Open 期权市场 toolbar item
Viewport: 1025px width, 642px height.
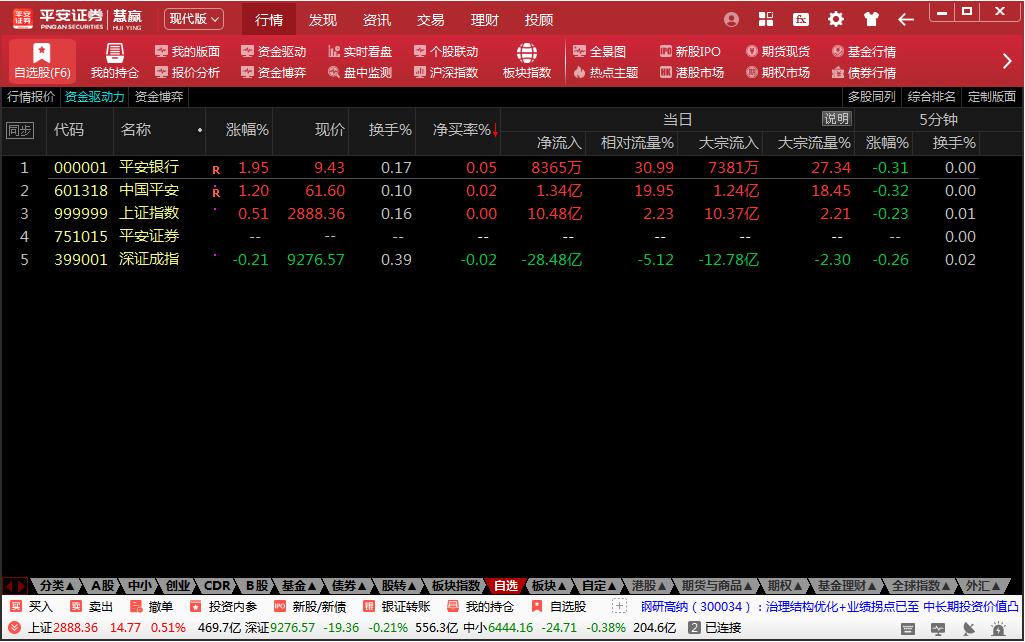(x=779, y=73)
